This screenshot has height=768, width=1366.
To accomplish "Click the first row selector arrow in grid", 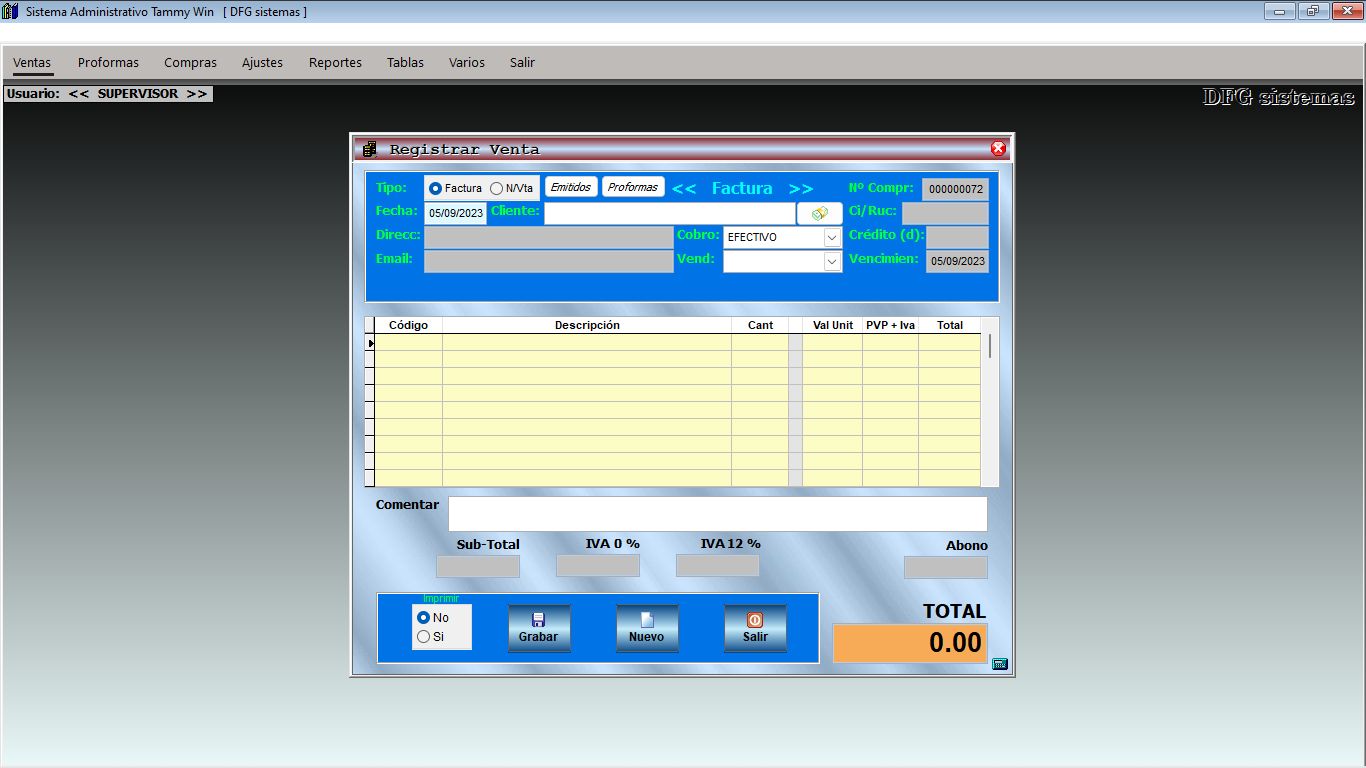I will 370,342.
